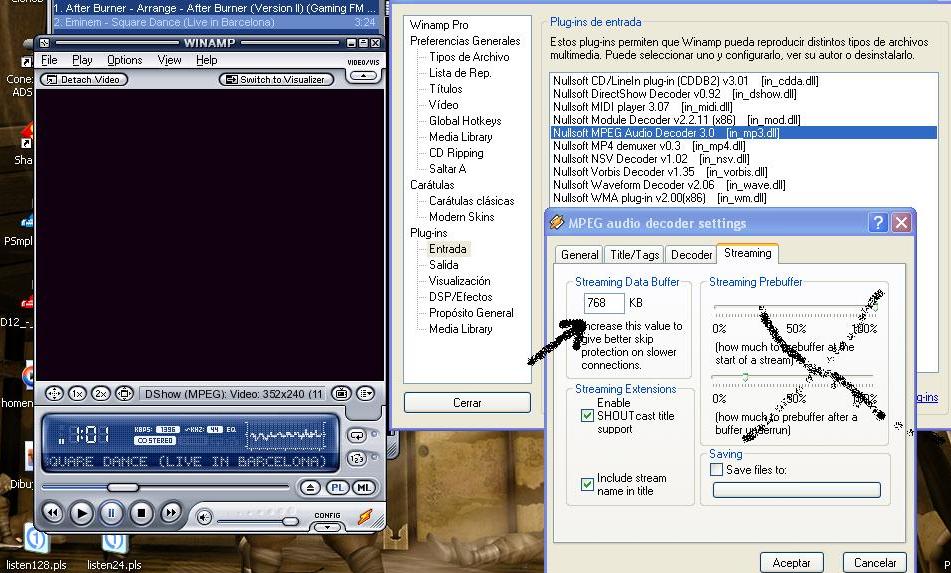
Task: Set video to 2x size
Action: (101, 394)
